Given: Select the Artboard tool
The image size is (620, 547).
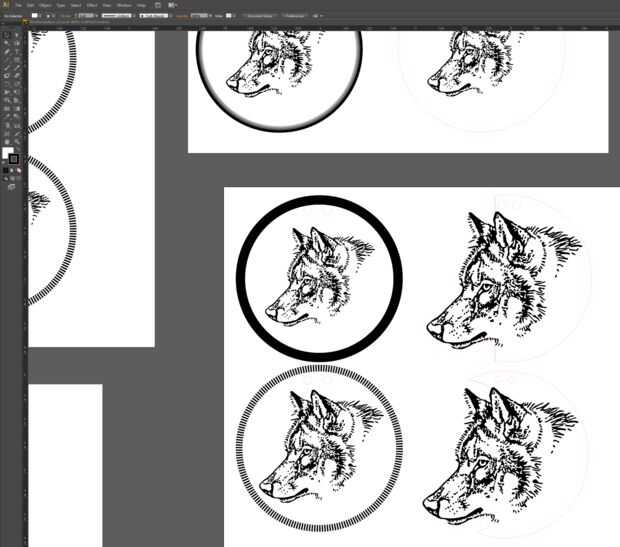Looking at the screenshot, I should coord(6,133).
